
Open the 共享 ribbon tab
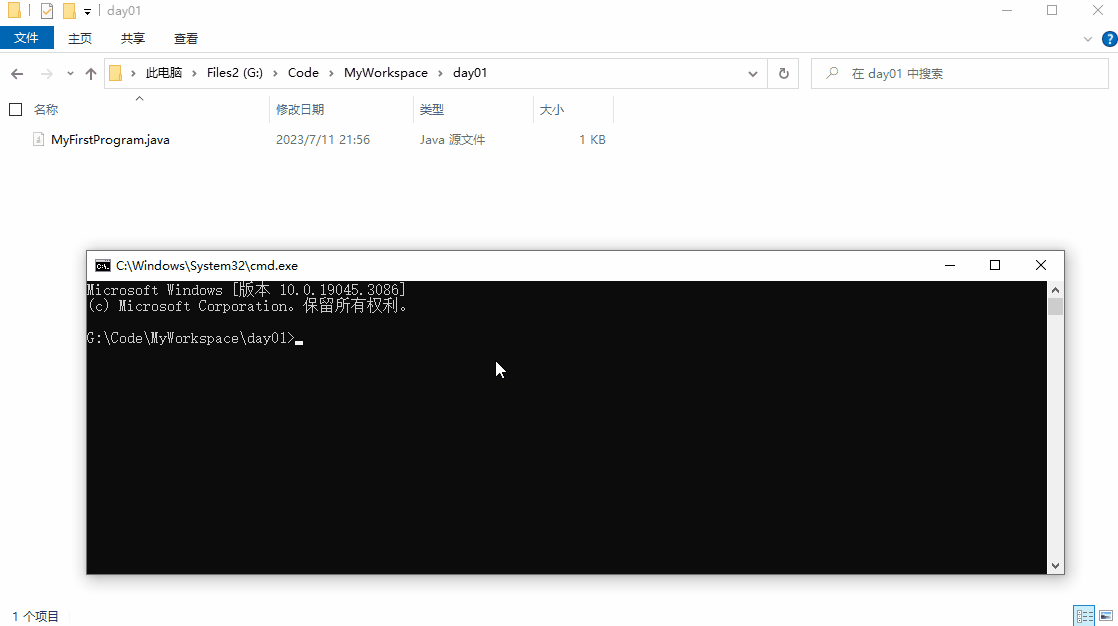pos(133,39)
